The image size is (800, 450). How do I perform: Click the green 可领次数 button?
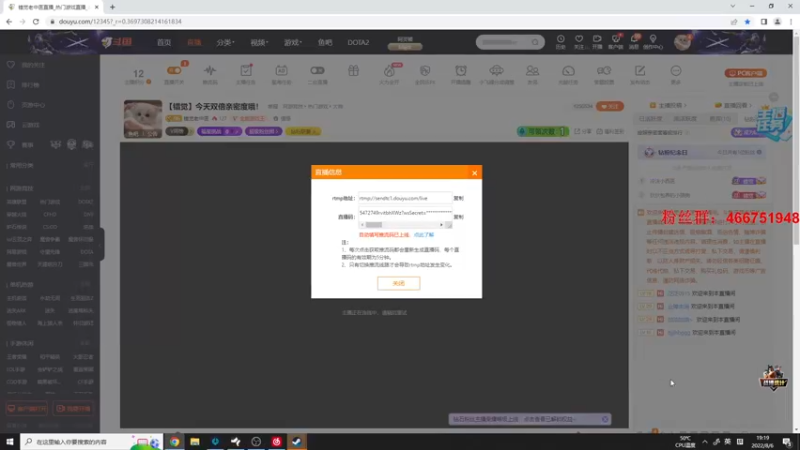point(543,131)
